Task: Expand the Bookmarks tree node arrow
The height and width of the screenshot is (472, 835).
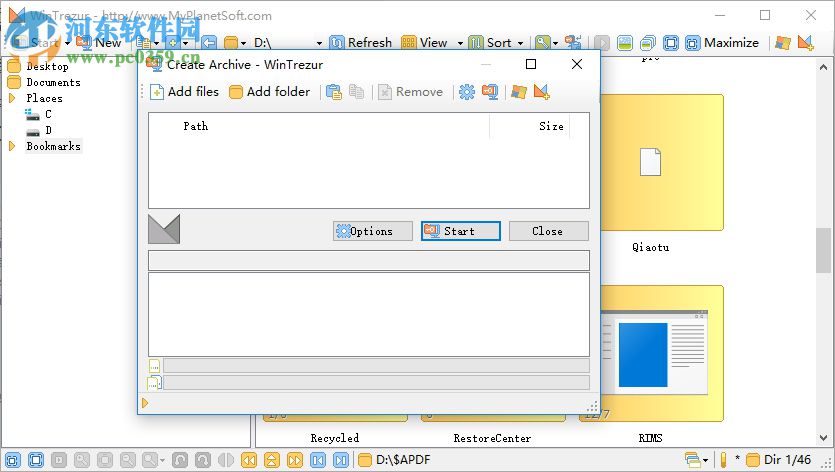Action: pos(12,146)
